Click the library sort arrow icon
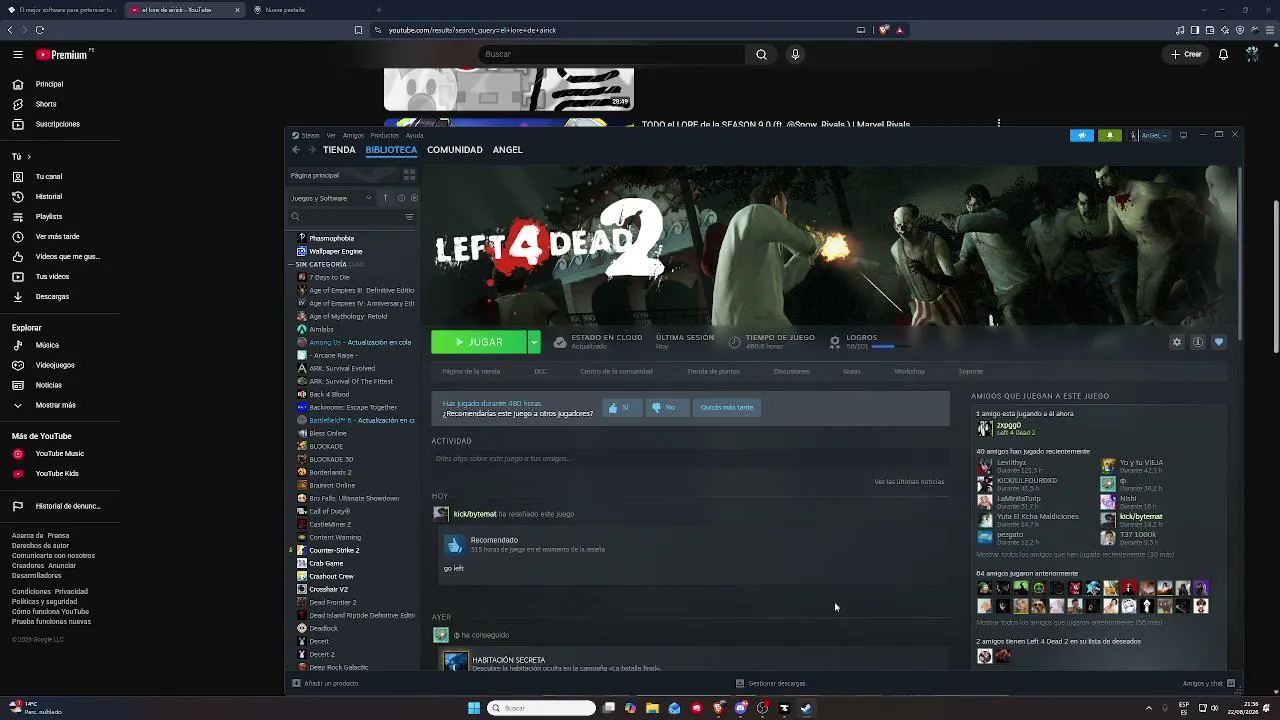The width and height of the screenshot is (1280, 720). [385, 198]
